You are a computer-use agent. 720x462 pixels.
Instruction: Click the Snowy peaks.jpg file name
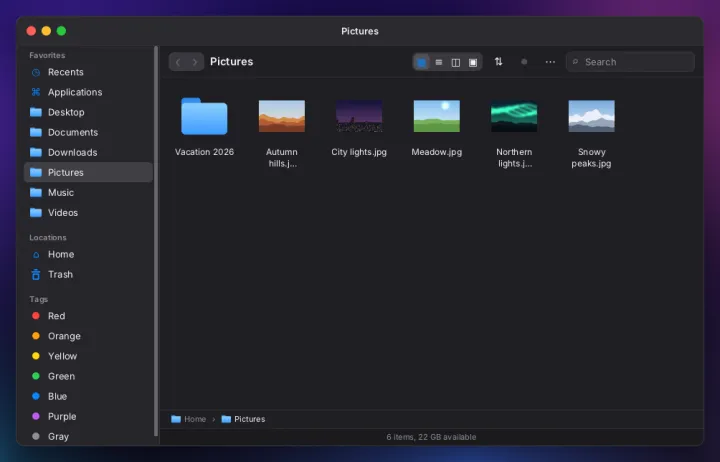coord(591,158)
